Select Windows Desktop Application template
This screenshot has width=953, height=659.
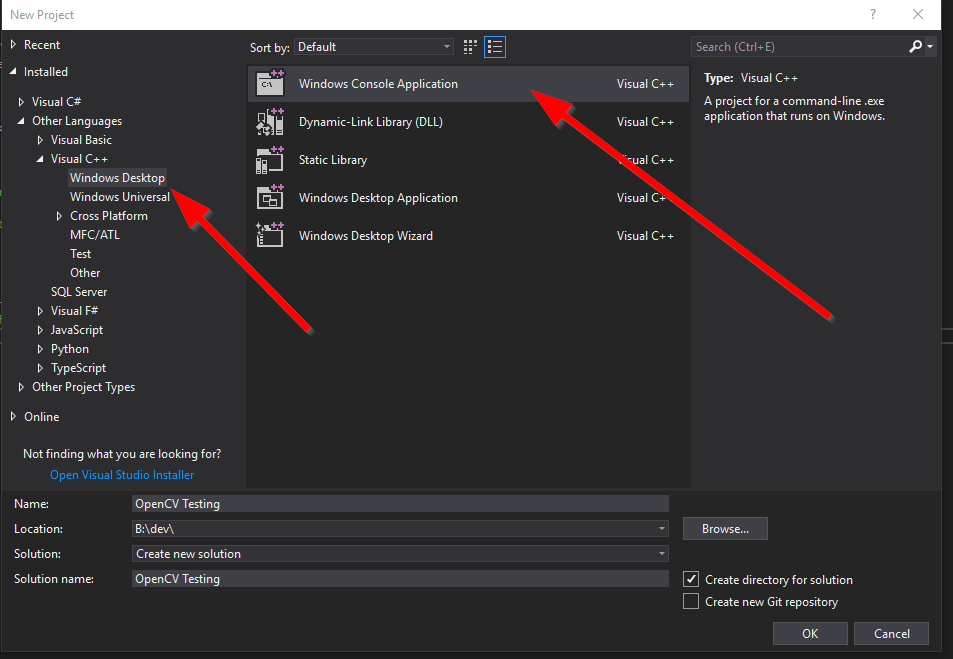[469, 198]
